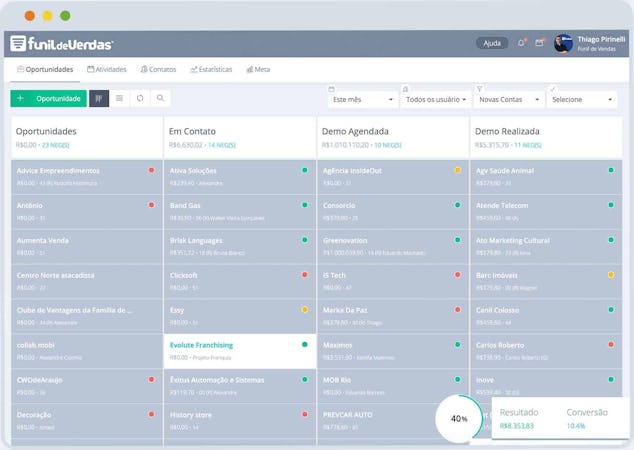Open the Maximos card
This screenshot has width=634, height=450.
[393, 351]
